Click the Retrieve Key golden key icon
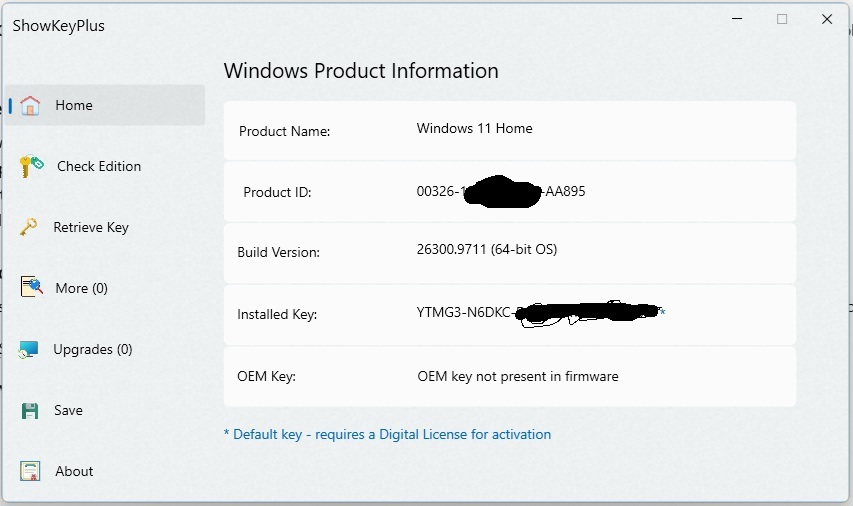Viewport: 853px width, 506px height. (28, 227)
